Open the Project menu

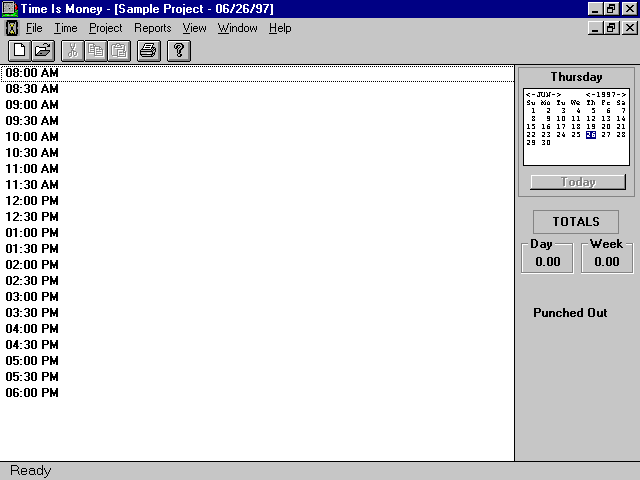(105, 28)
